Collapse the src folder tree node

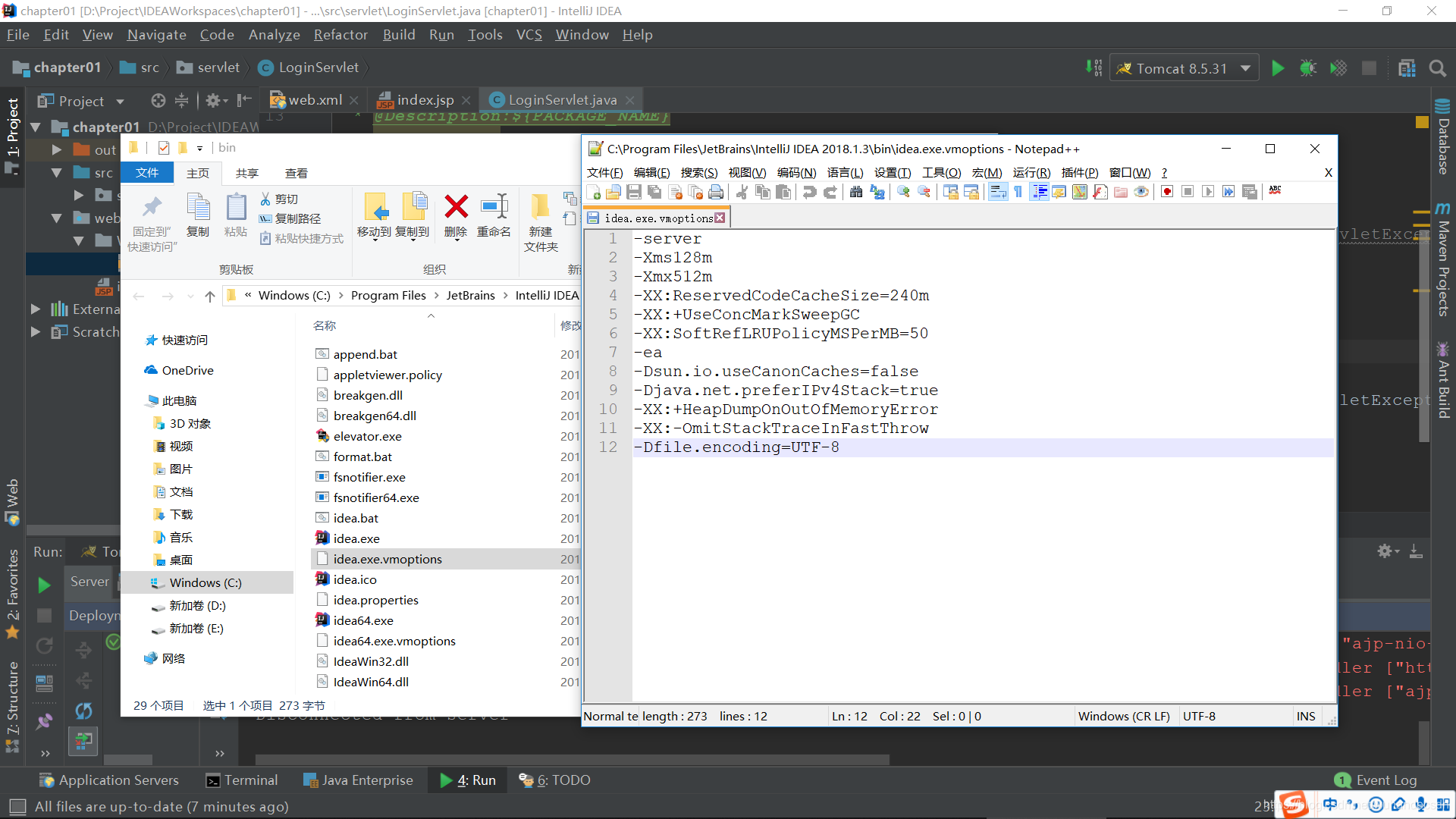coord(57,173)
